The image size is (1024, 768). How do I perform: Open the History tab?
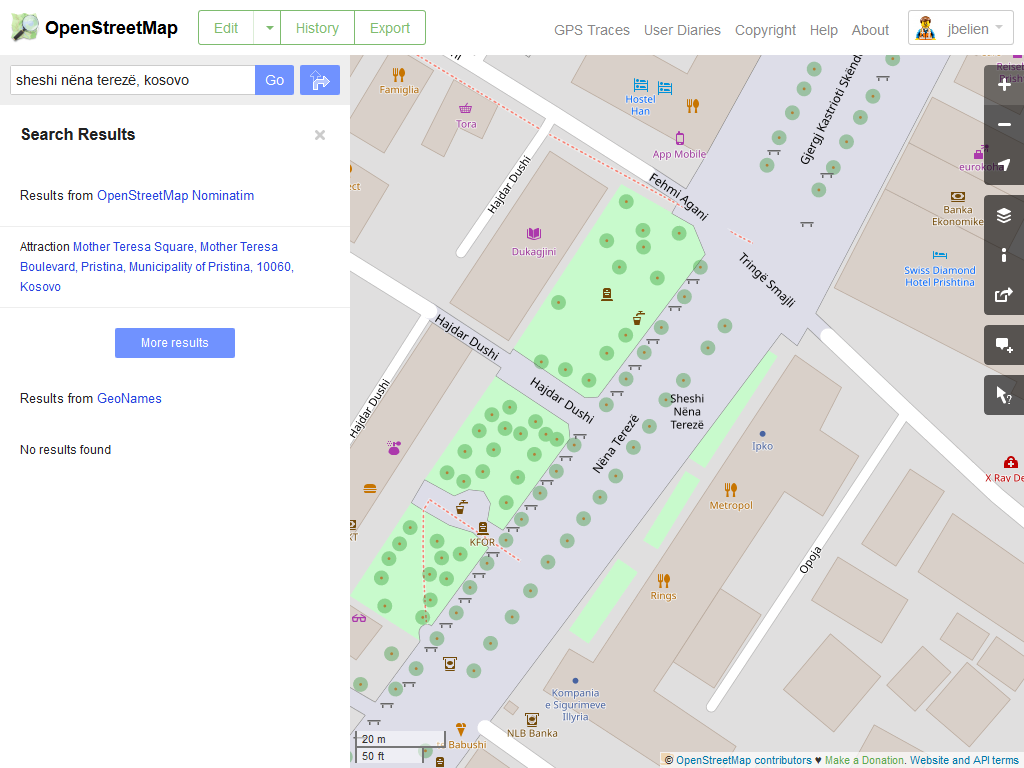[317, 28]
